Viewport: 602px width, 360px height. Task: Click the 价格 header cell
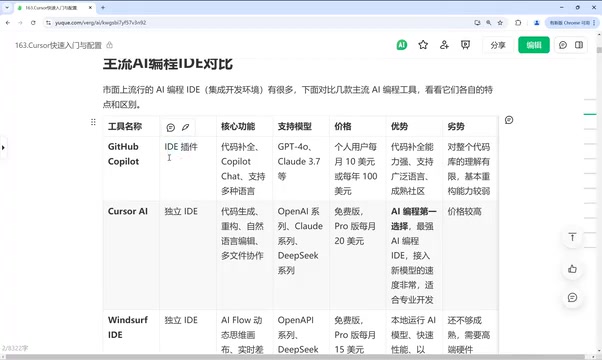357,126
